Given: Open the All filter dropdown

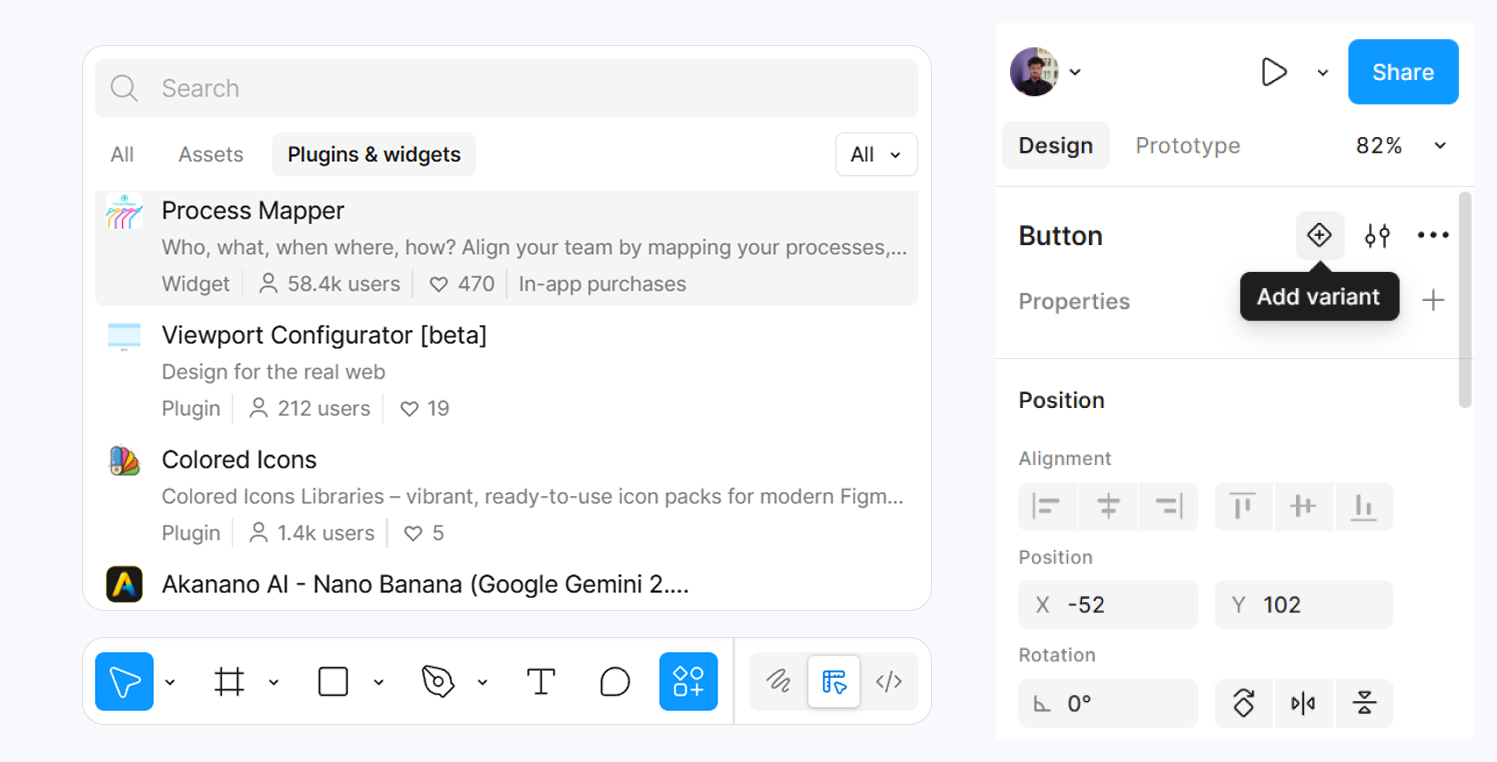Looking at the screenshot, I should coord(876,155).
